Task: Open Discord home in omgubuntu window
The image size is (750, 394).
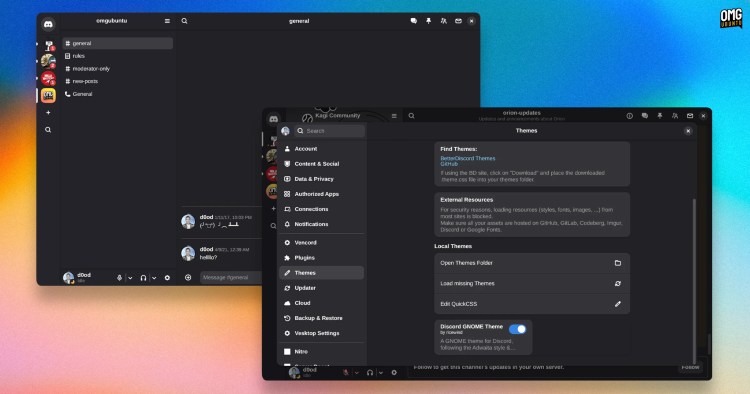Action: (48, 24)
